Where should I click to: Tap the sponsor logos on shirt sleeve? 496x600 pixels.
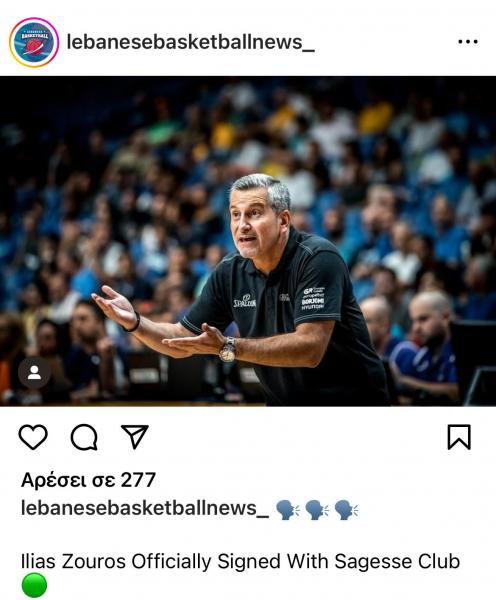tap(313, 298)
